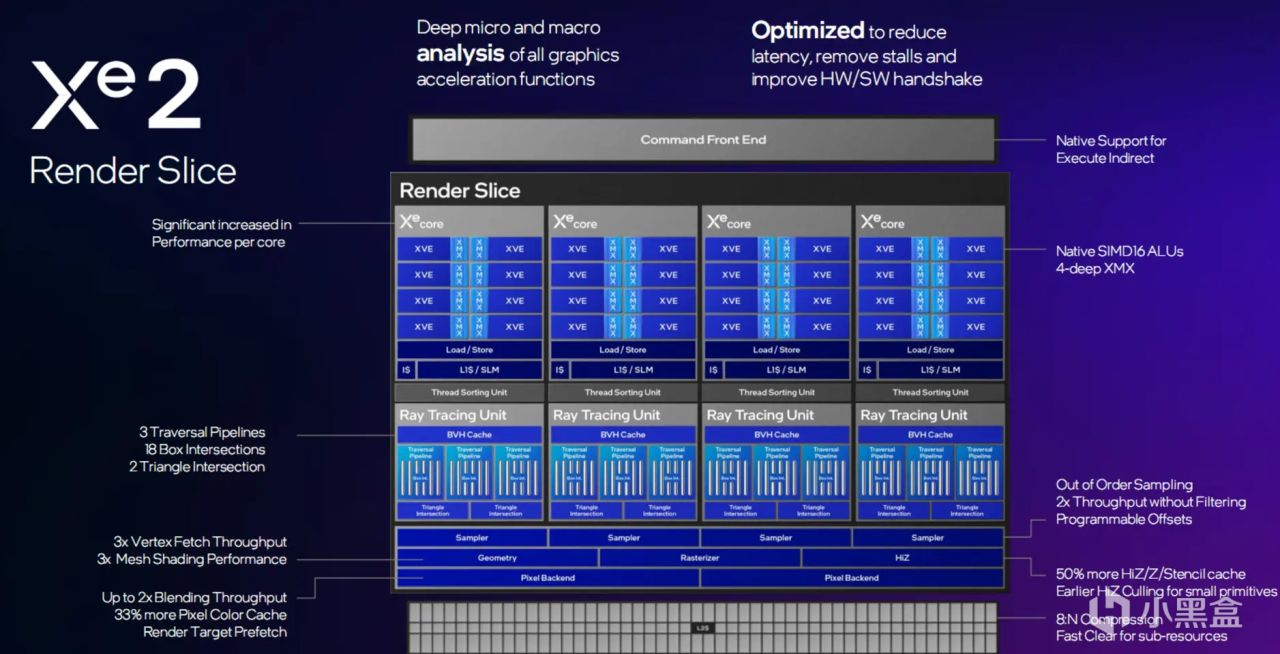
Task: Click 'Programmable Offsets' text
Action: point(1124,519)
